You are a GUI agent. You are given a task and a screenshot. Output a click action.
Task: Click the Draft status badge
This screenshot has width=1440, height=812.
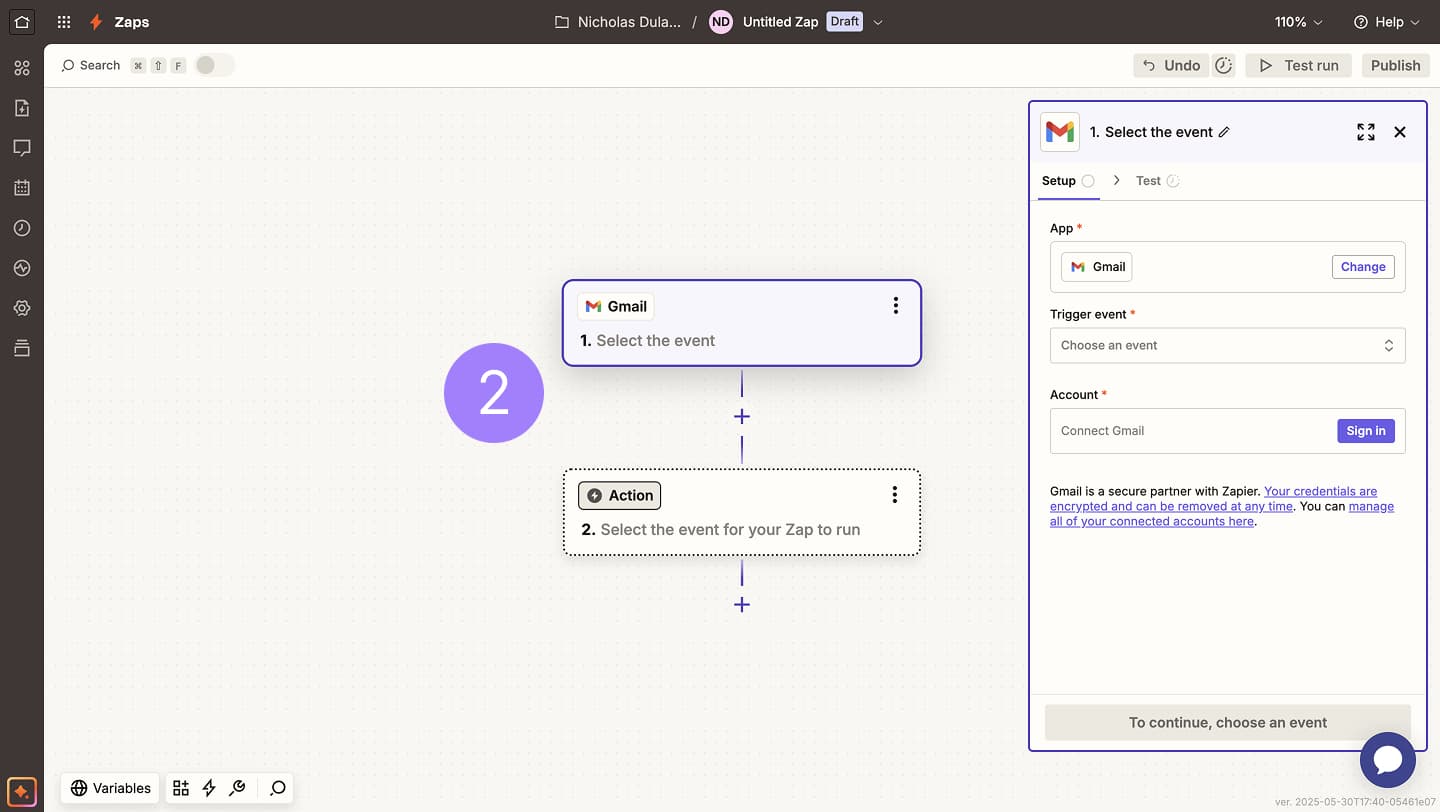click(x=844, y=22)
